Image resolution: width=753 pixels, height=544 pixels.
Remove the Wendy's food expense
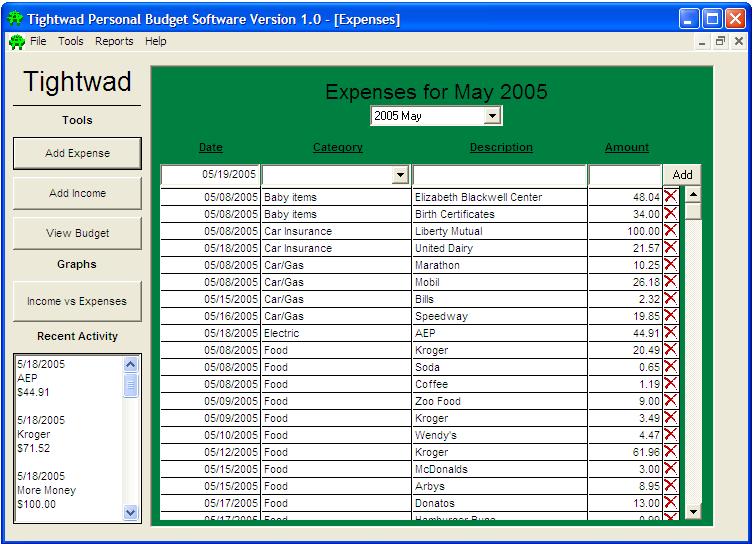(x=670, y=435)
